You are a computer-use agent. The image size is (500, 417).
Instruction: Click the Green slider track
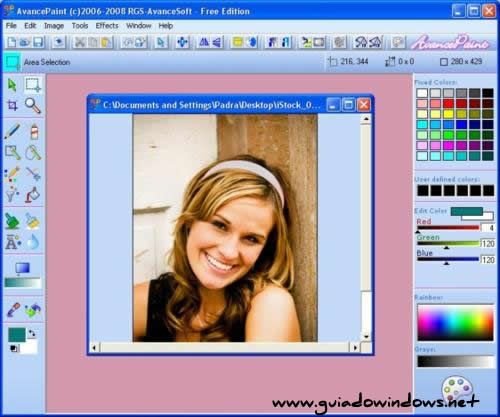448,244
